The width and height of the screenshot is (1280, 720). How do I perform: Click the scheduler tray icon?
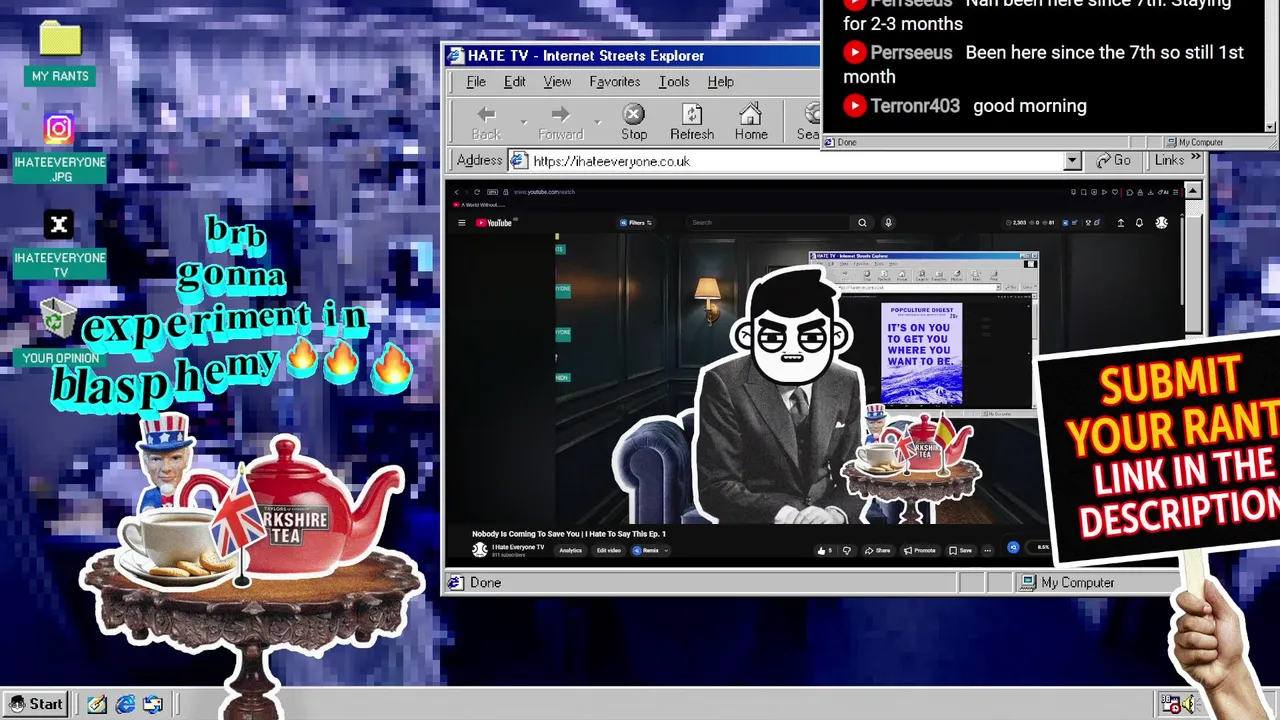(x=1170, y=704)
